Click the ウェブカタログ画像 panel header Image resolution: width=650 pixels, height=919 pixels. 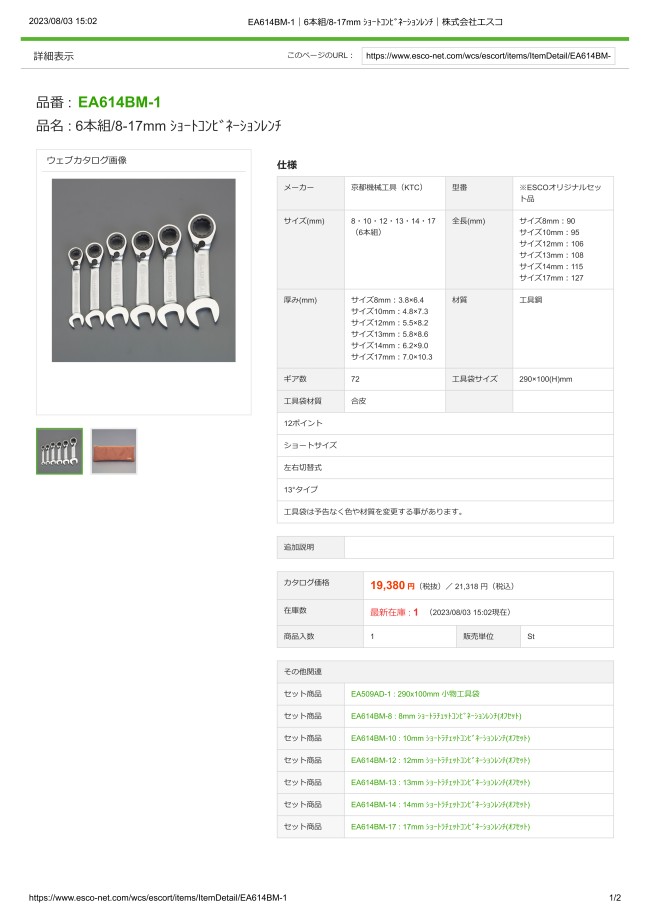[x=87, y=160]
